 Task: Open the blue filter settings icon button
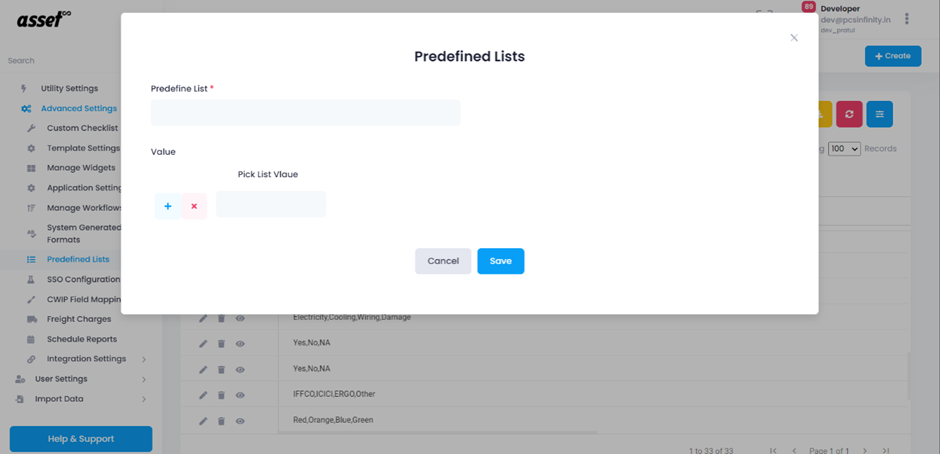[879, 114]
